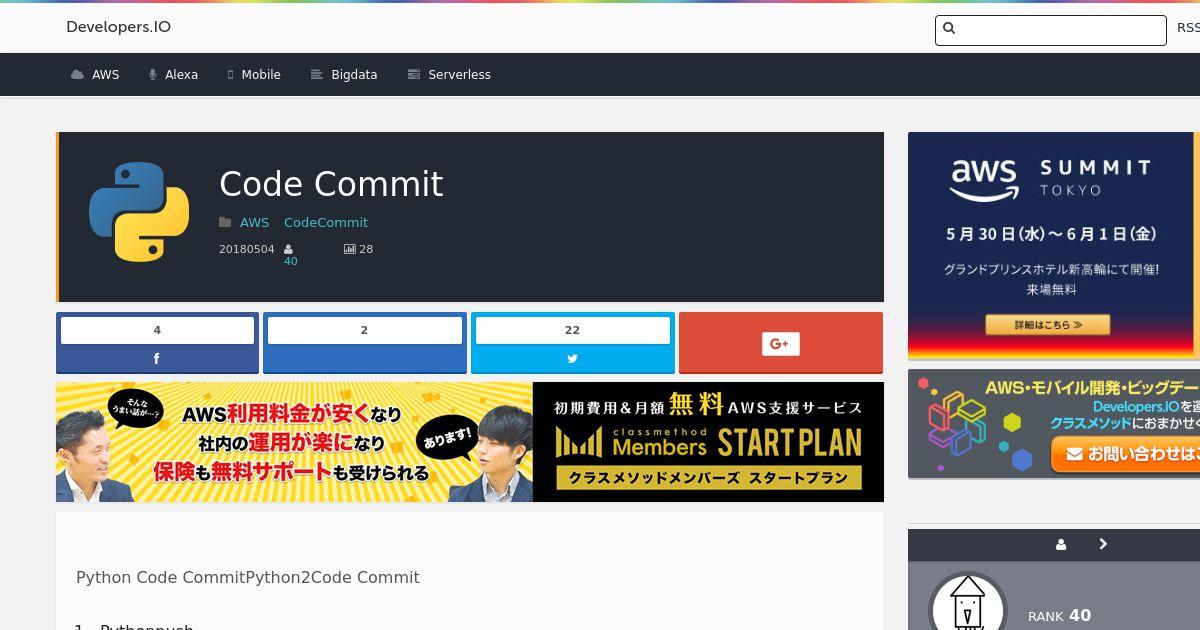Click the yellow button in the Summit banner
The image size is (1200, 630).
(1048, 325)
